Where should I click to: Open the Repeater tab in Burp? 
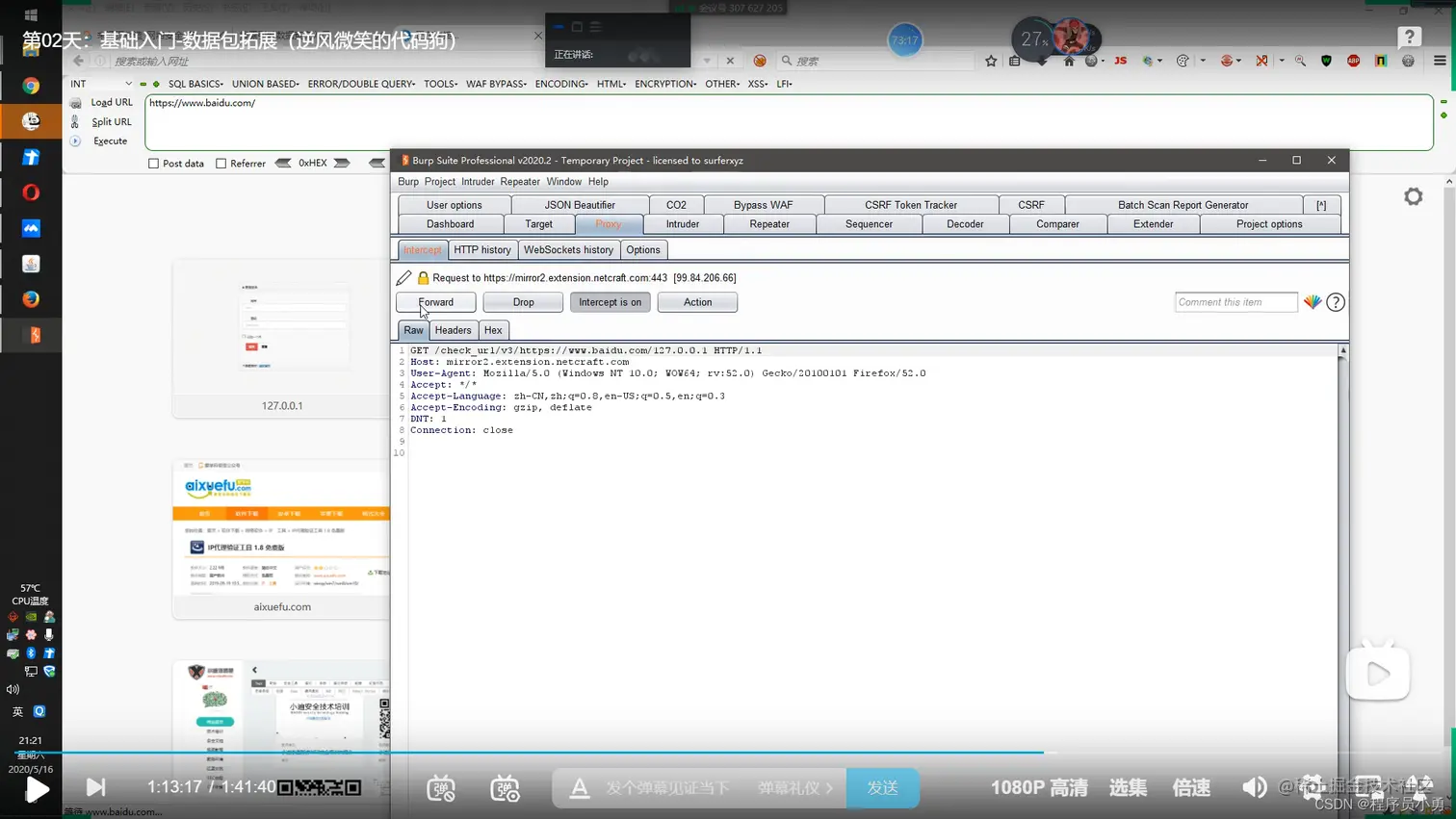click(769, 224)
